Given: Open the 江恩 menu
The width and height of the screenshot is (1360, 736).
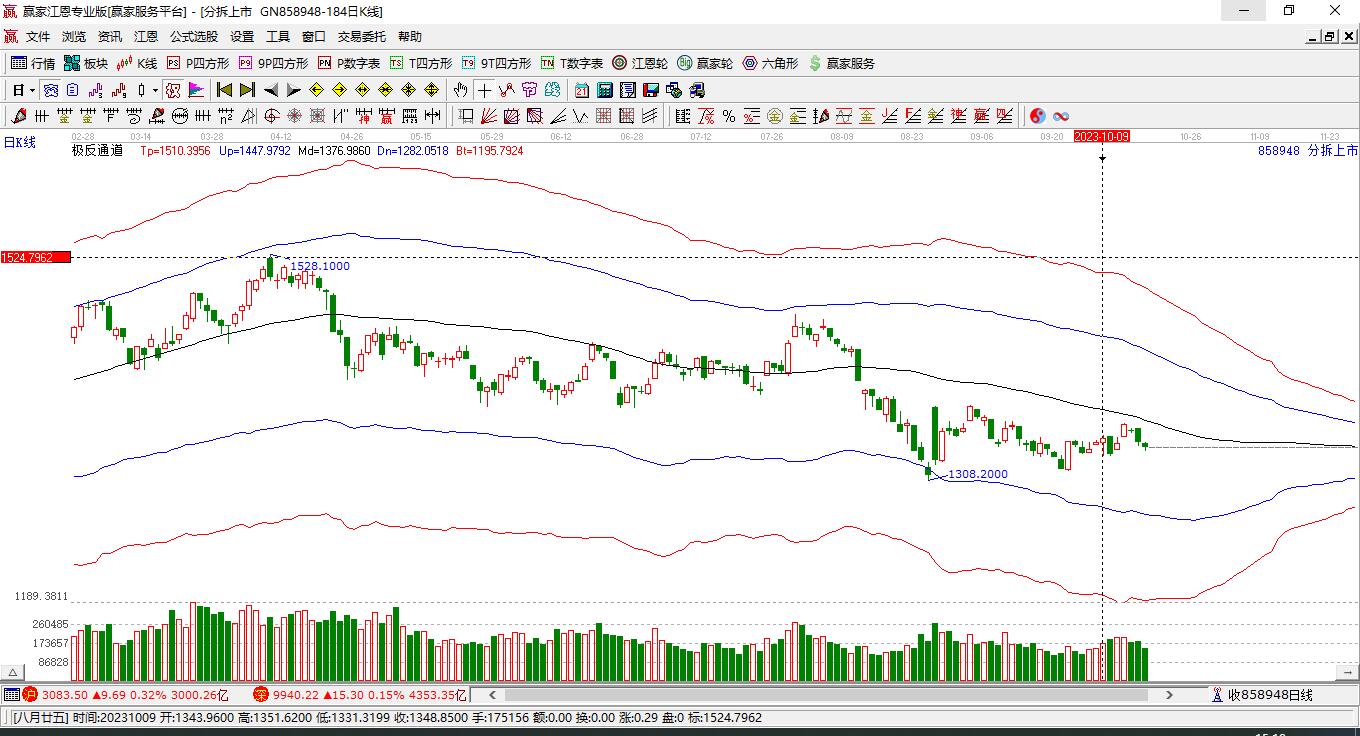Looking at the screenshot, I should coord(146,37).
